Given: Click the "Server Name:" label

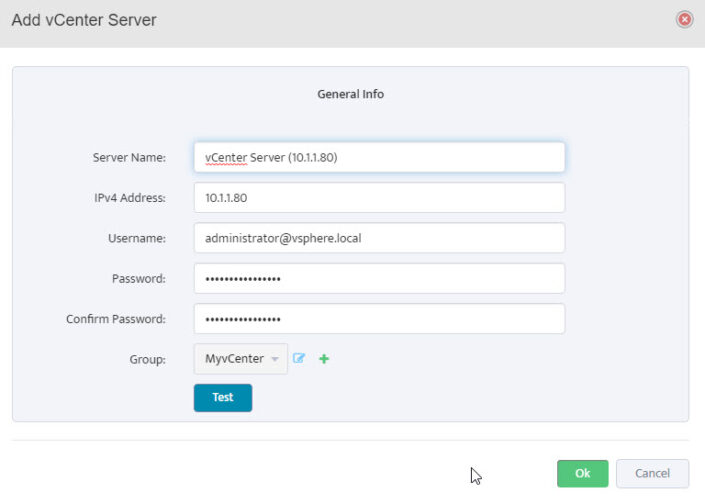Looking at the screenshot, I should [129, 158].
